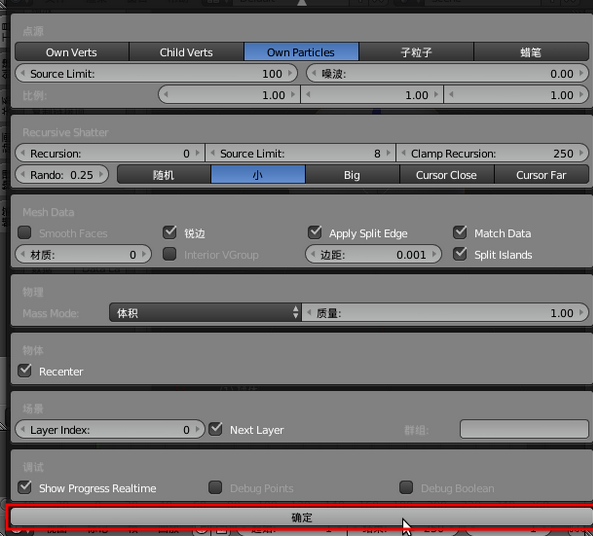Increase 质量 mass value arrow
Viewport: 593px width, 537px height.
coord(581,313)
